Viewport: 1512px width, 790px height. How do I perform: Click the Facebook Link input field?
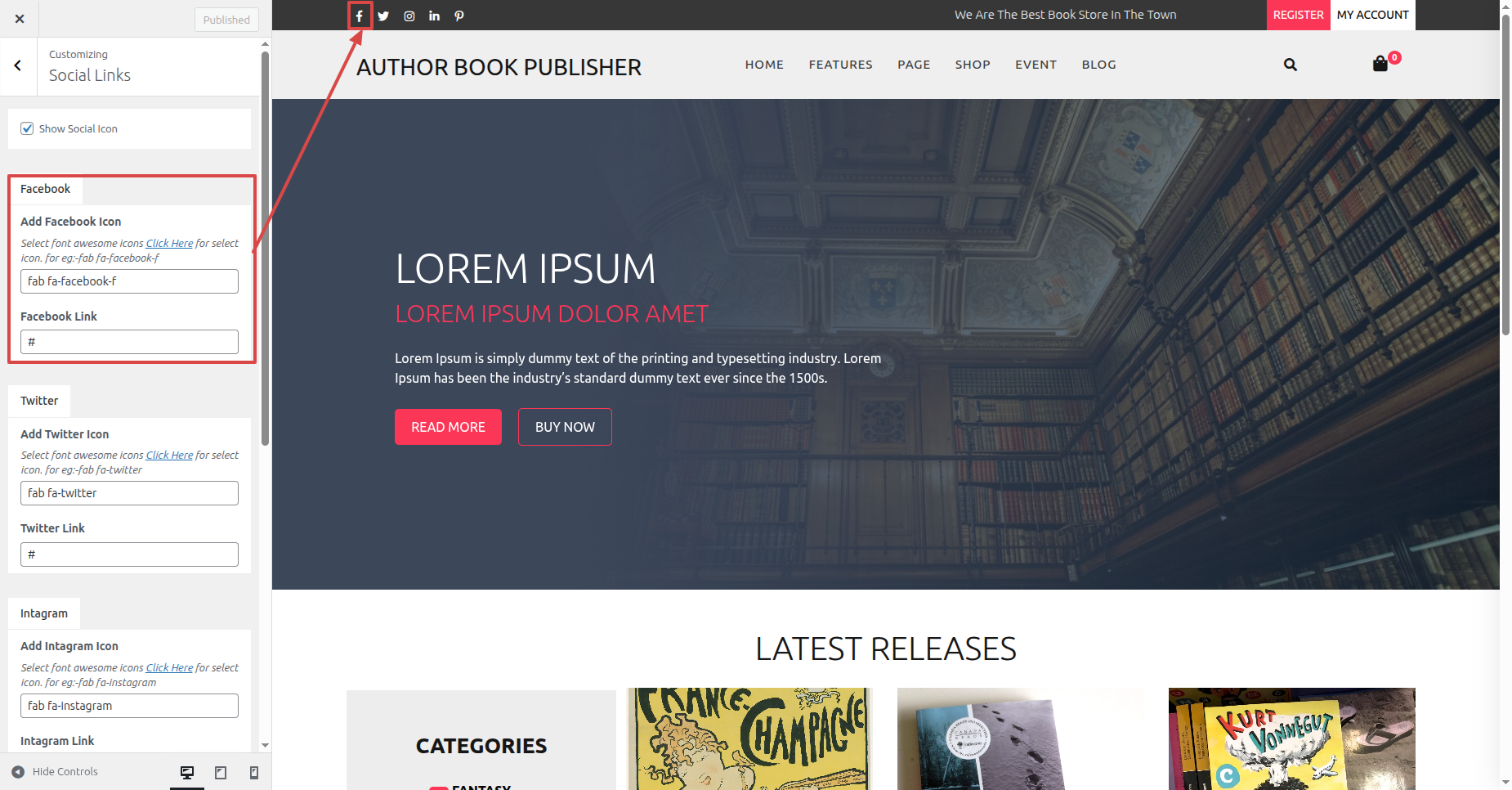[x=129, y=342]
